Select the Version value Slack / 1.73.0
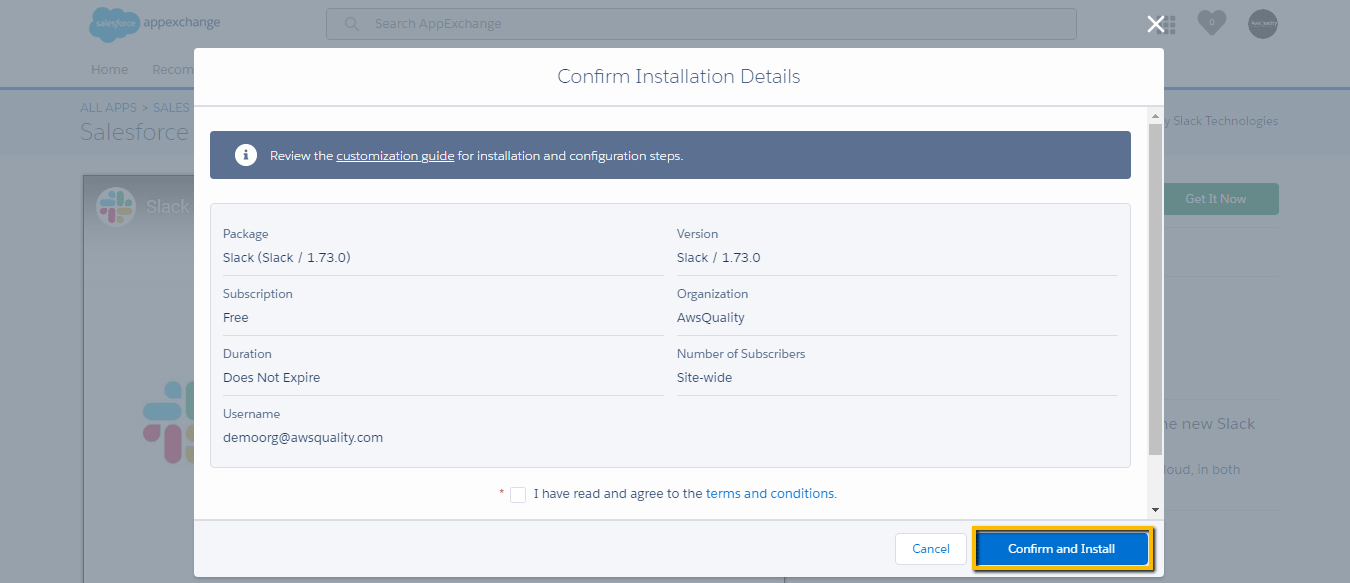The image size is (1350, 583). tap(719, 258)
